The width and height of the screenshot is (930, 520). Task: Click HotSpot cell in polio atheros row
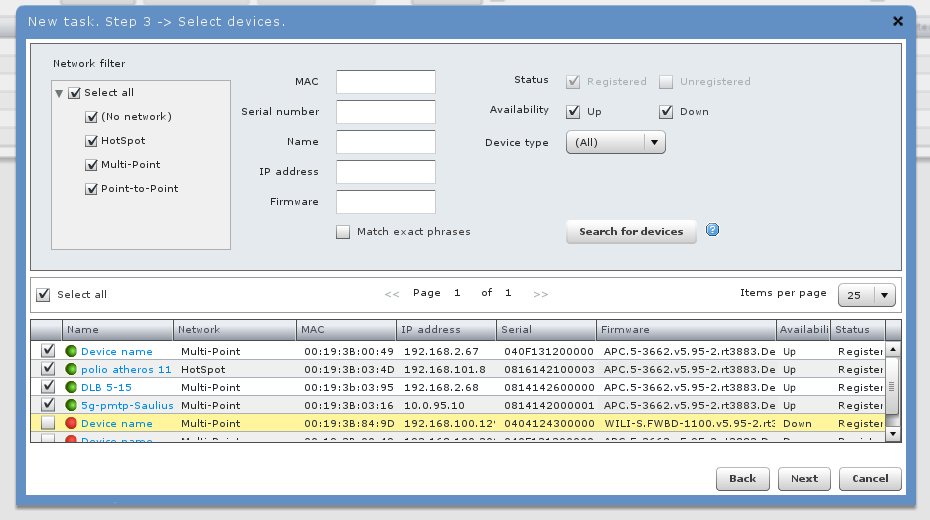(x=203, y=369)
